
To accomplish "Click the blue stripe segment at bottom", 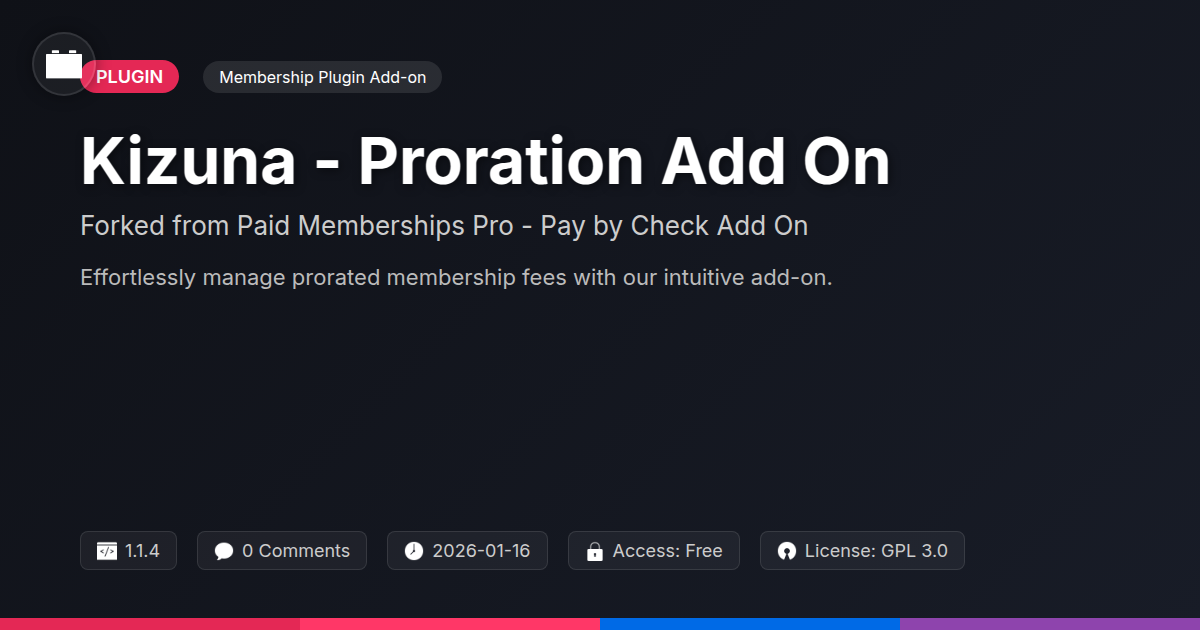I will point(750,624).
